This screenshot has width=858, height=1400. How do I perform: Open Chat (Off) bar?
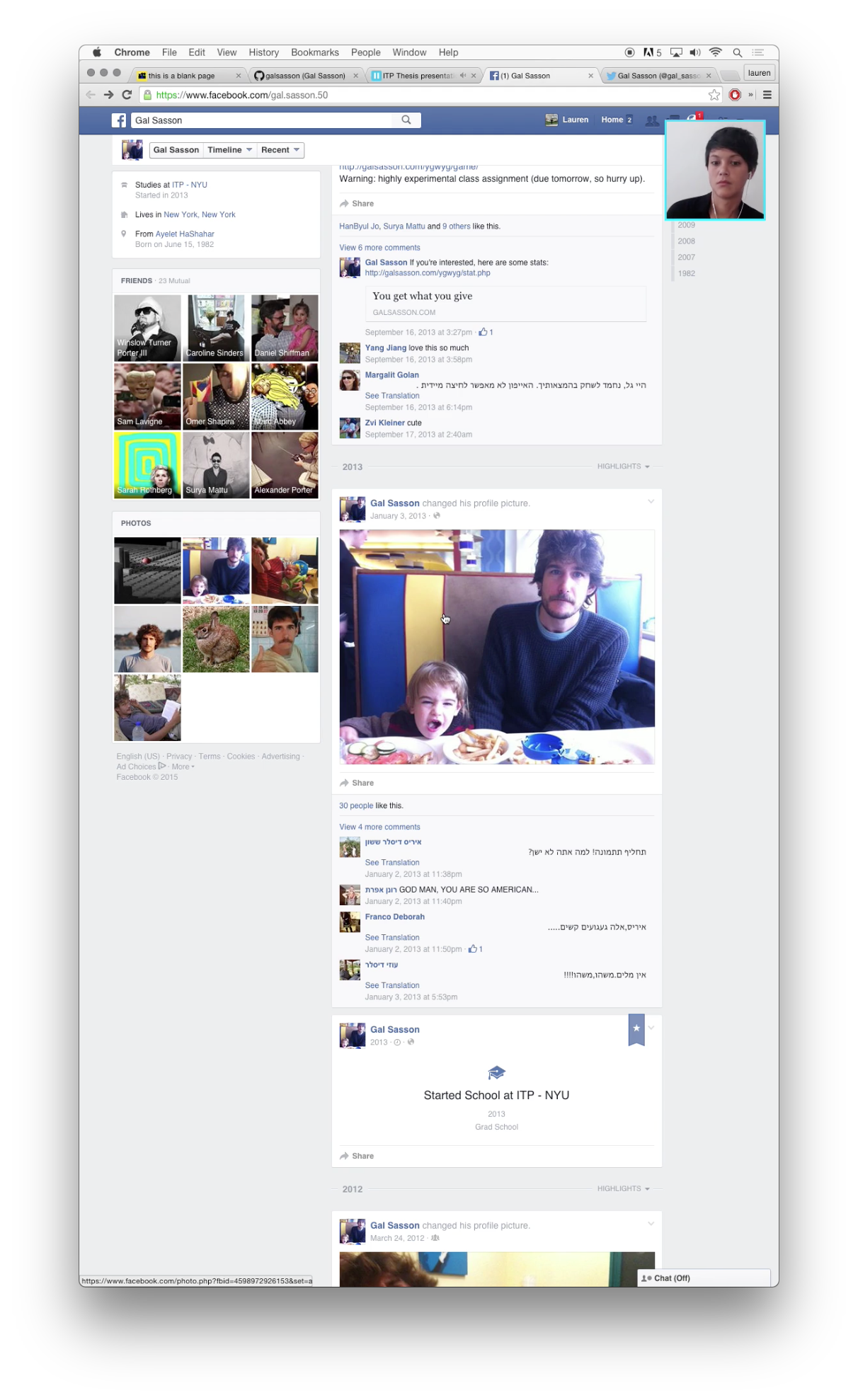(703, 1278)
